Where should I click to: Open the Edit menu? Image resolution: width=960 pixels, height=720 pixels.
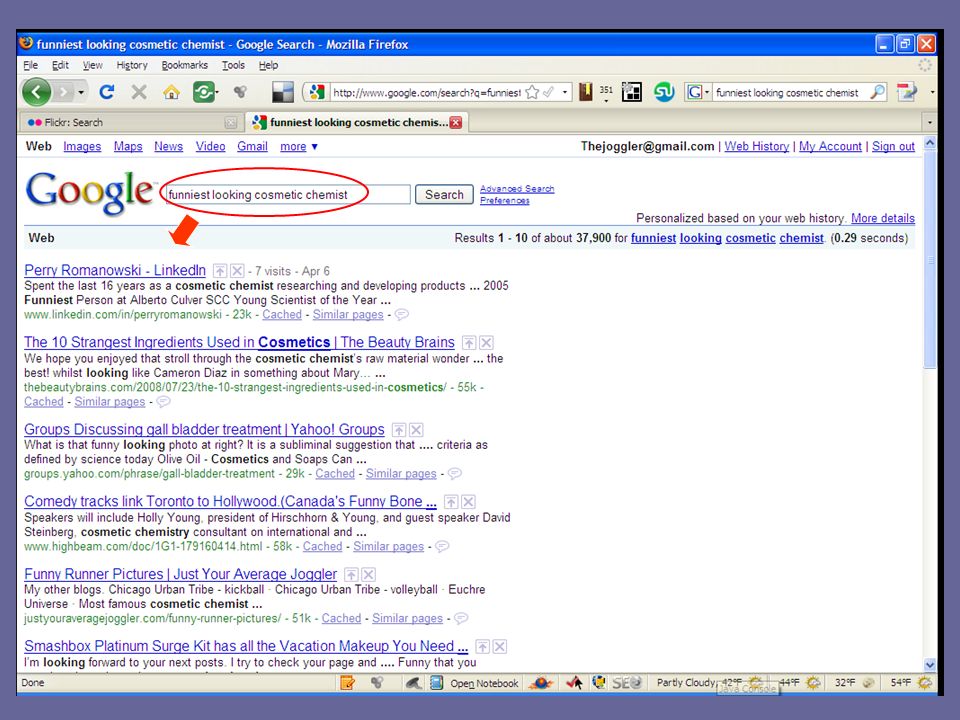click(x=60, y=65)
